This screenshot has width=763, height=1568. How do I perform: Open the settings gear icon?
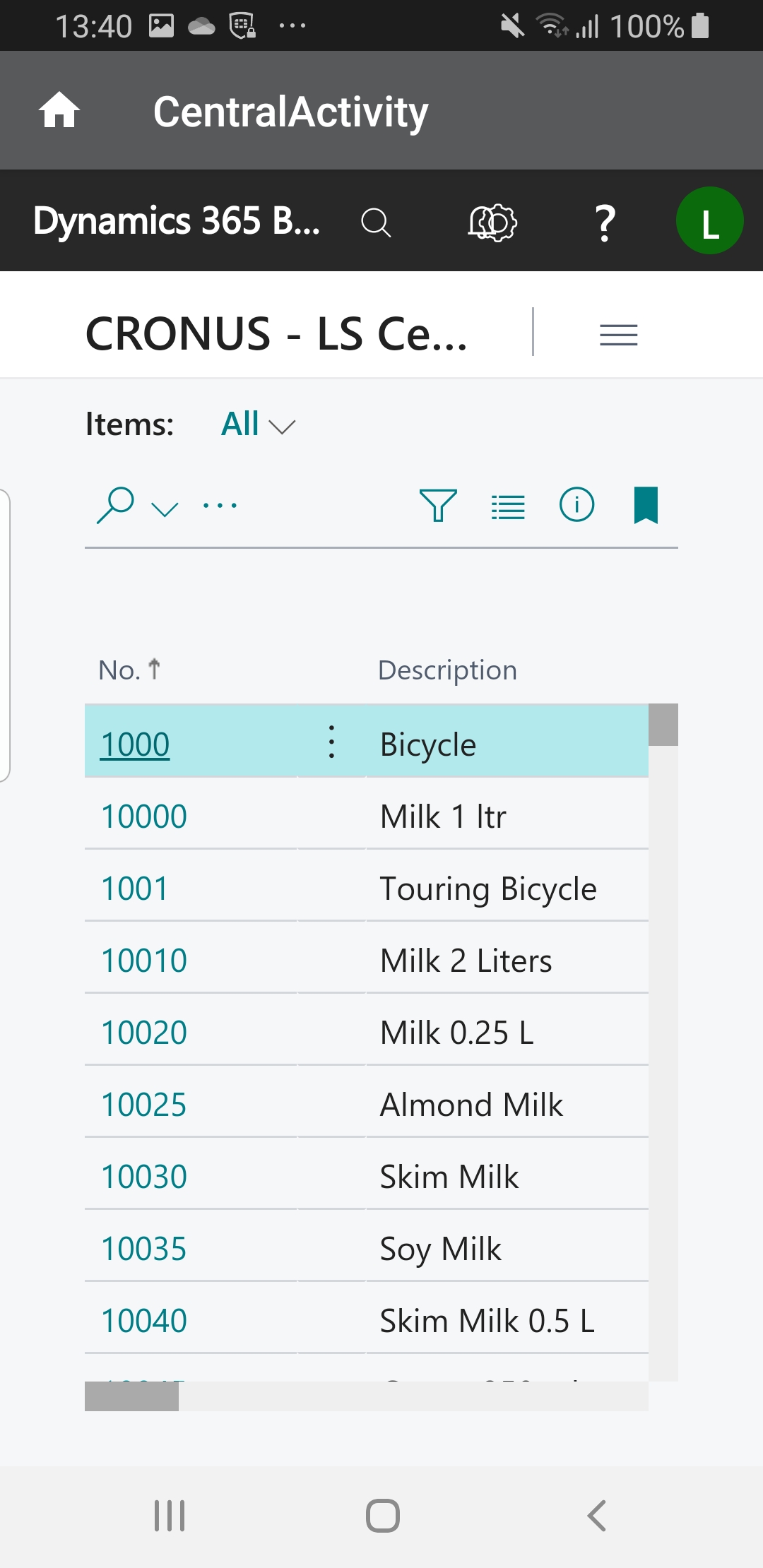[493, 222]
